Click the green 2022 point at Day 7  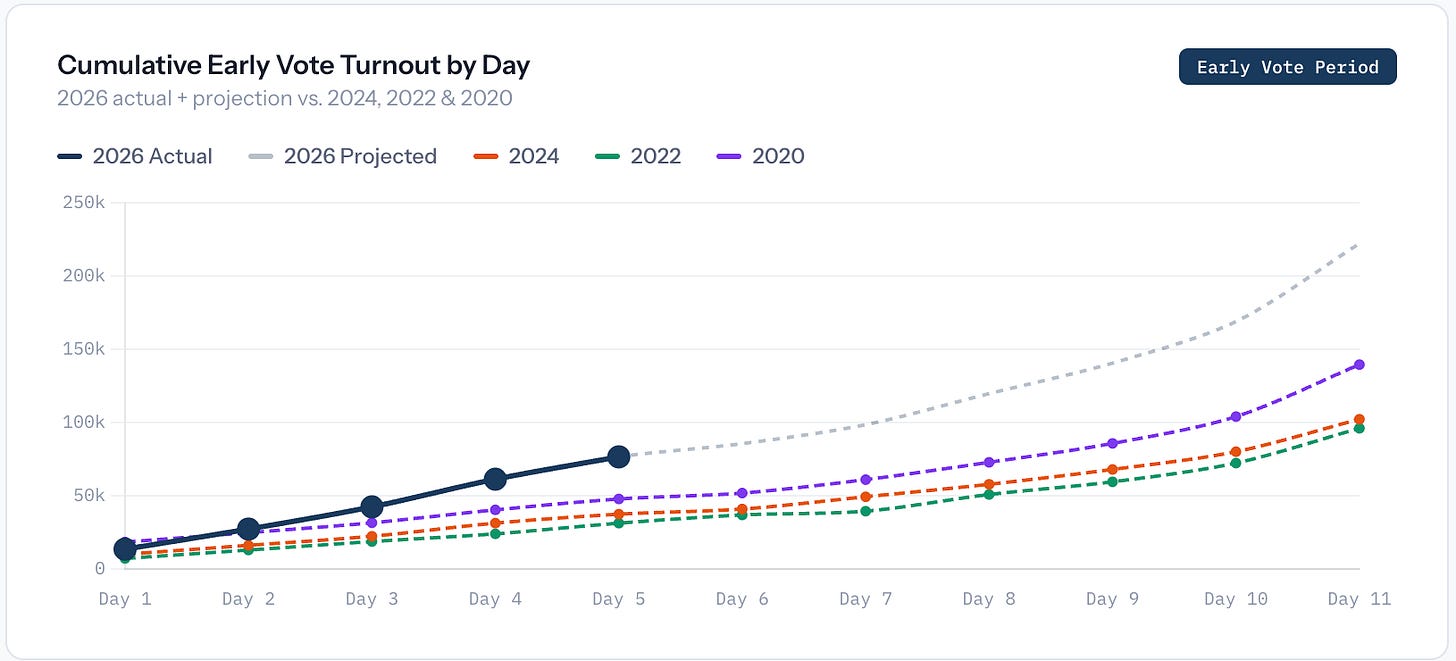point(866,511)
